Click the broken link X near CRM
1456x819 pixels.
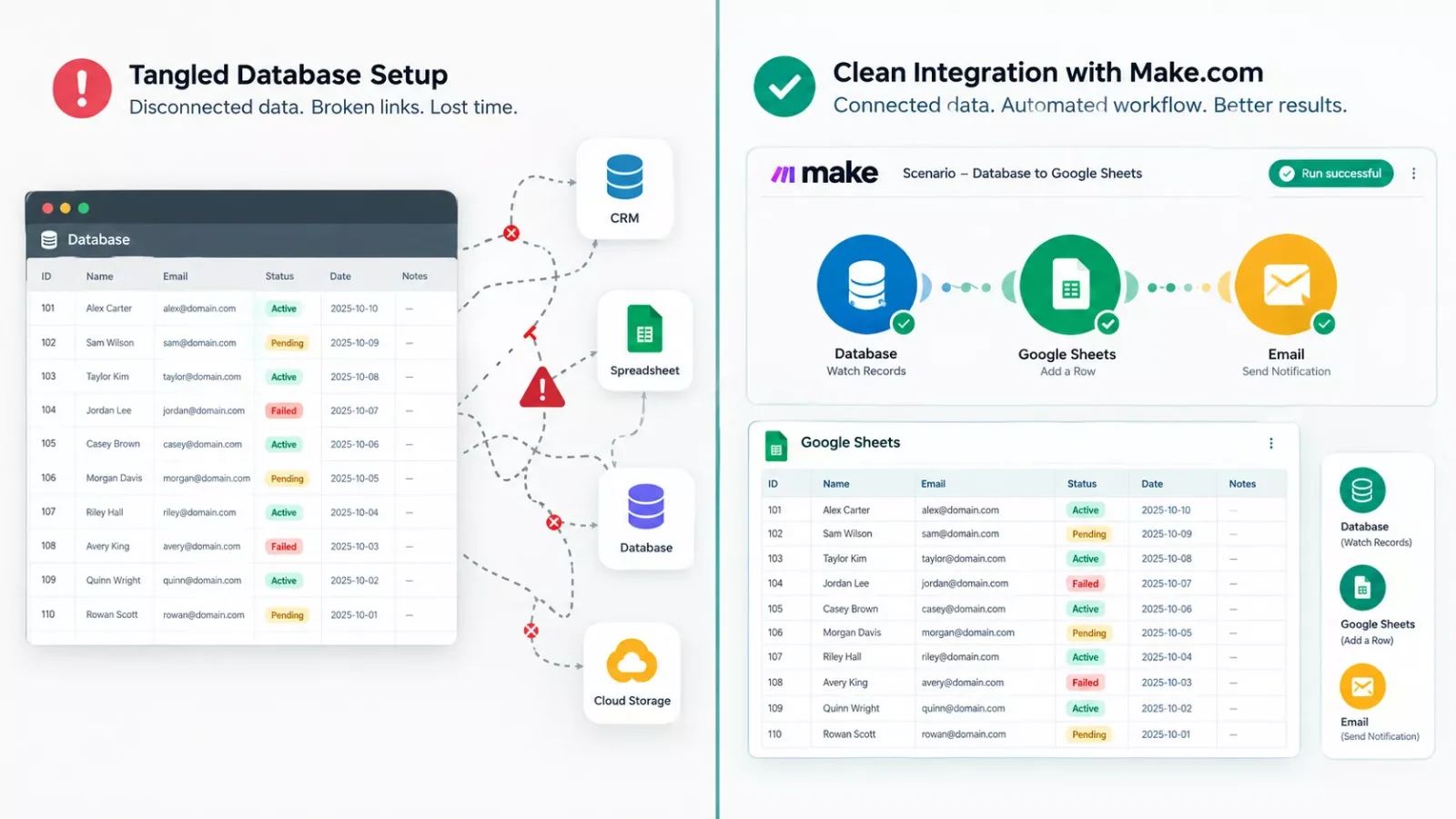(511, 233)
